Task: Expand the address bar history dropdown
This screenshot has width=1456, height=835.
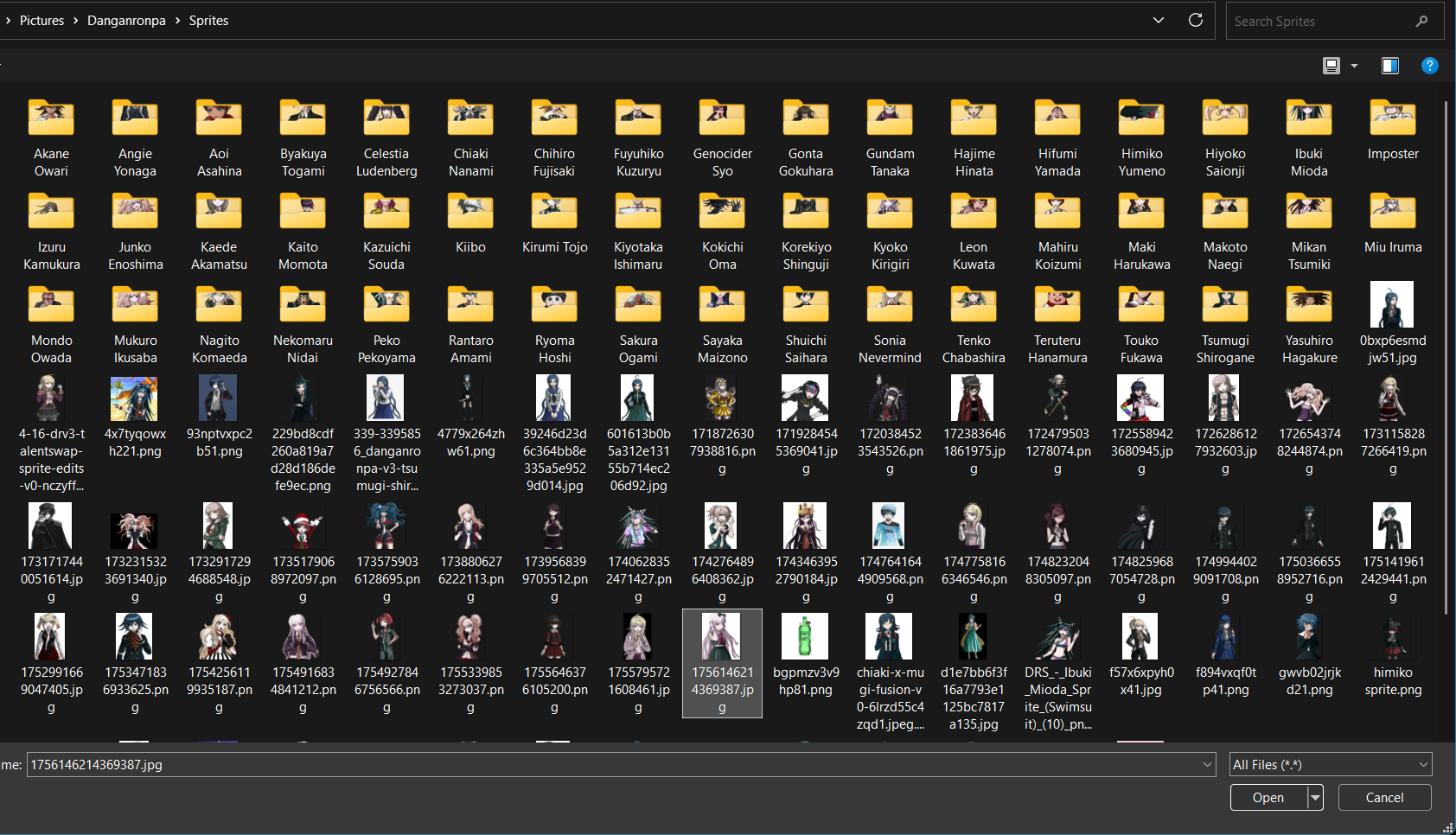Action: click(x=1159, y=20)
